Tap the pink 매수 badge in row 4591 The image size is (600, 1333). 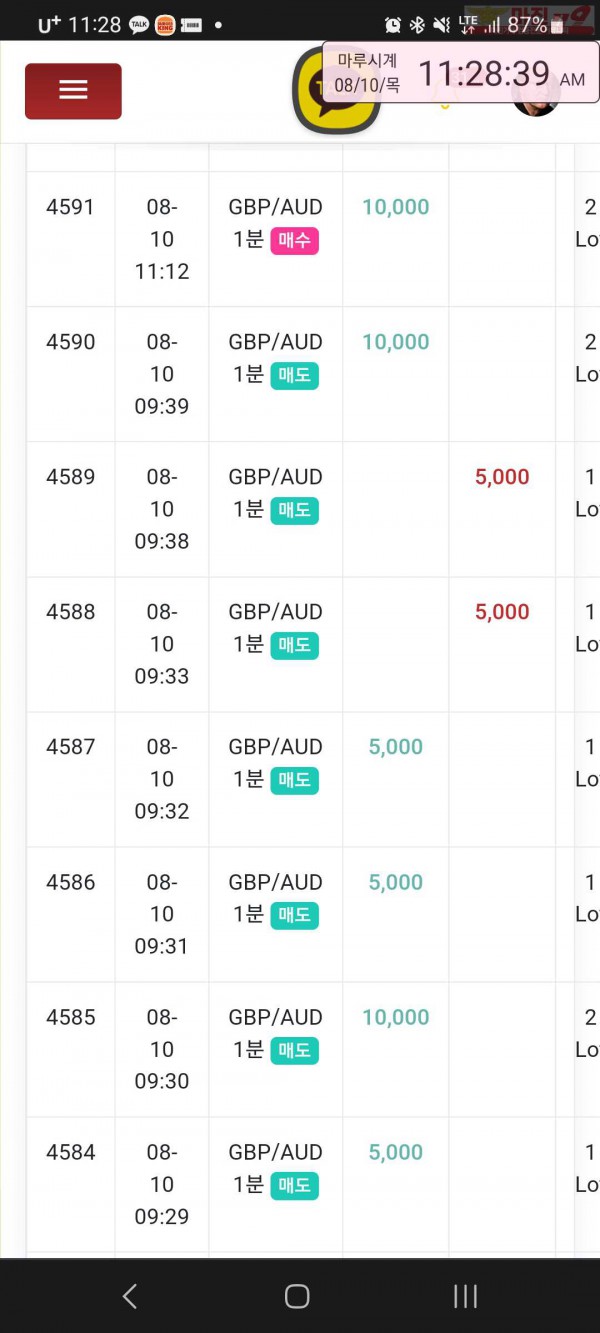click(294, 240)
